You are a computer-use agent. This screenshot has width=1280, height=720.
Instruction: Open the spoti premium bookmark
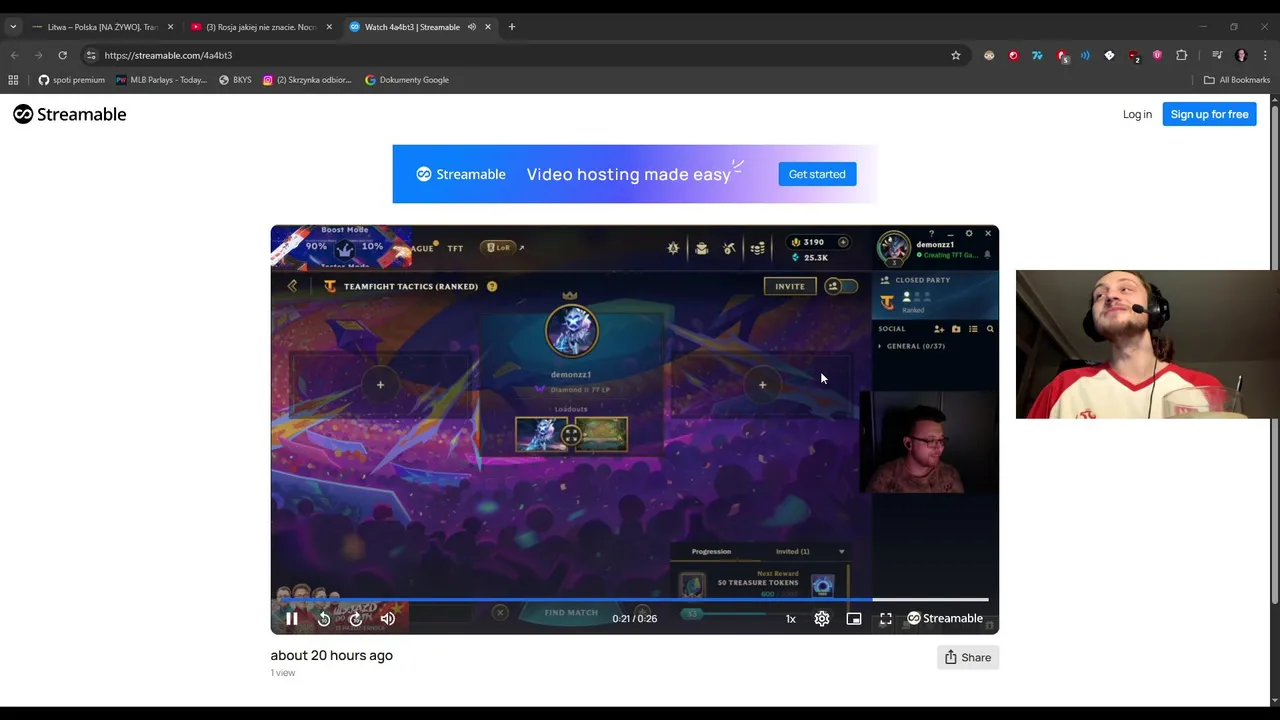tap(71, 80)
